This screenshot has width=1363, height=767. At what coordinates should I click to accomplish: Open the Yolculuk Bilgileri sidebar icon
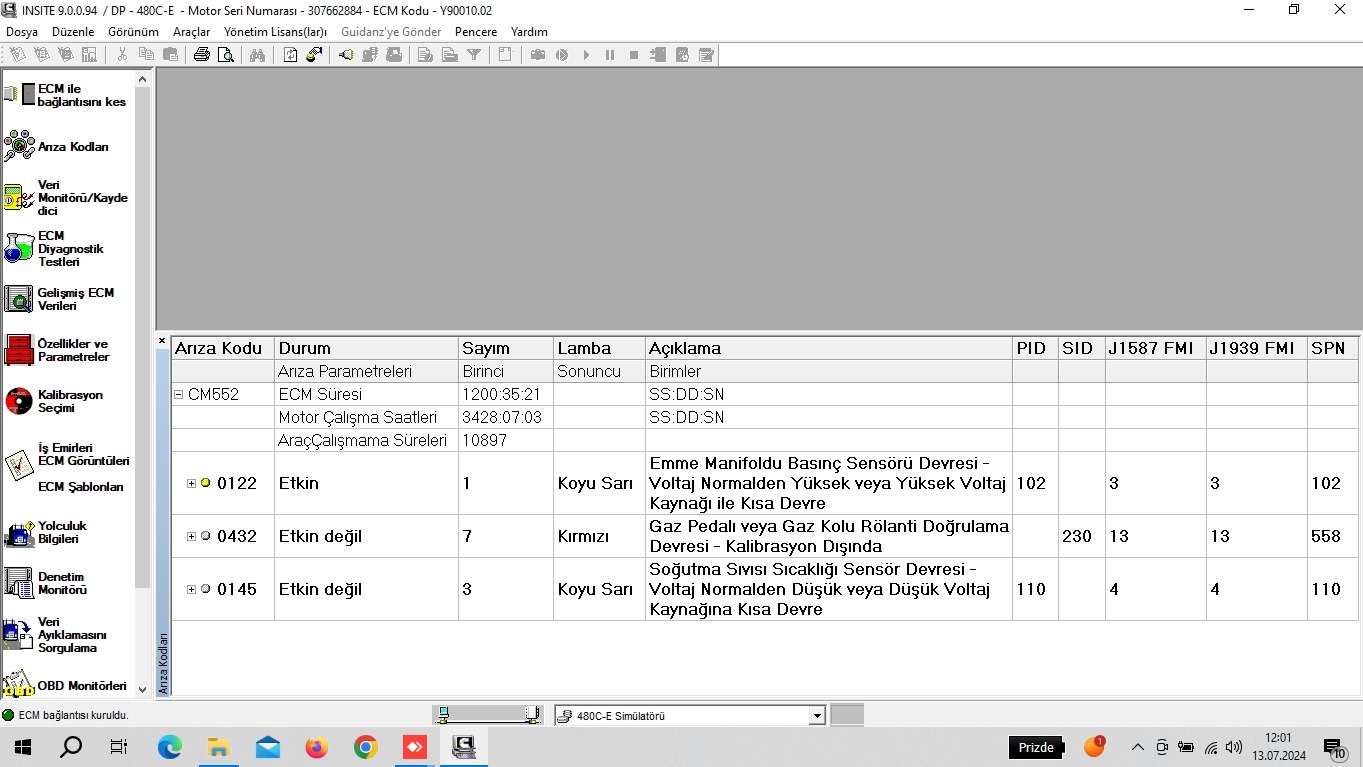19,532
